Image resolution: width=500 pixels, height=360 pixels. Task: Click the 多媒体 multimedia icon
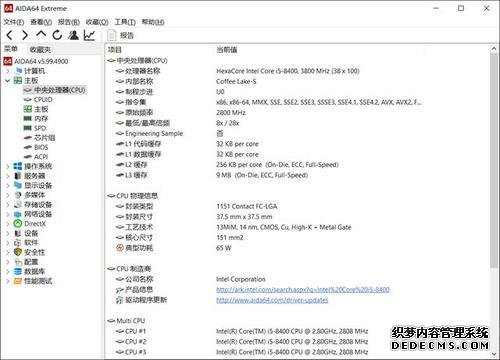pyautogui.click(x=18, y=195)
